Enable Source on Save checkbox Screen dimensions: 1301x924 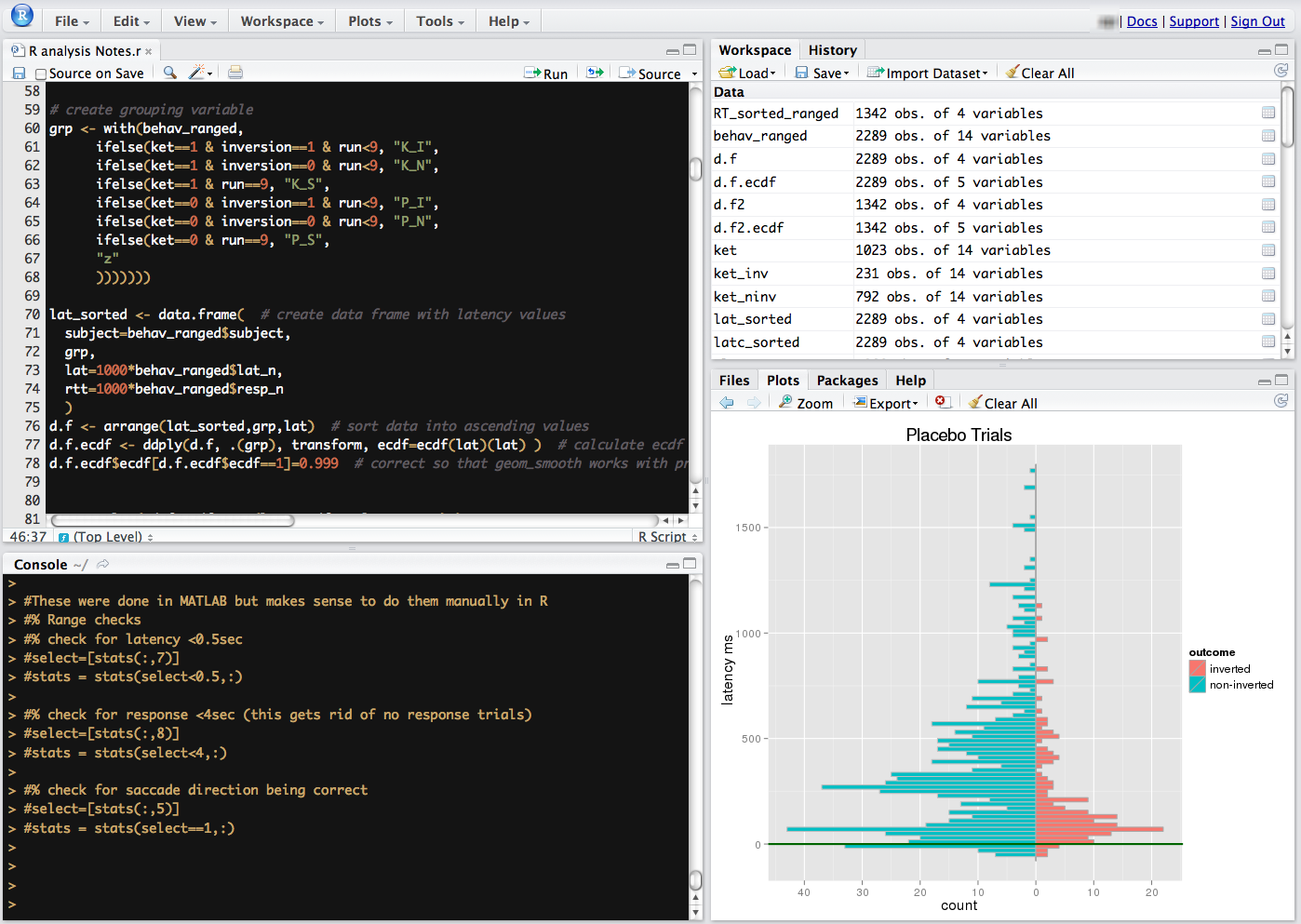coord(41,74)
